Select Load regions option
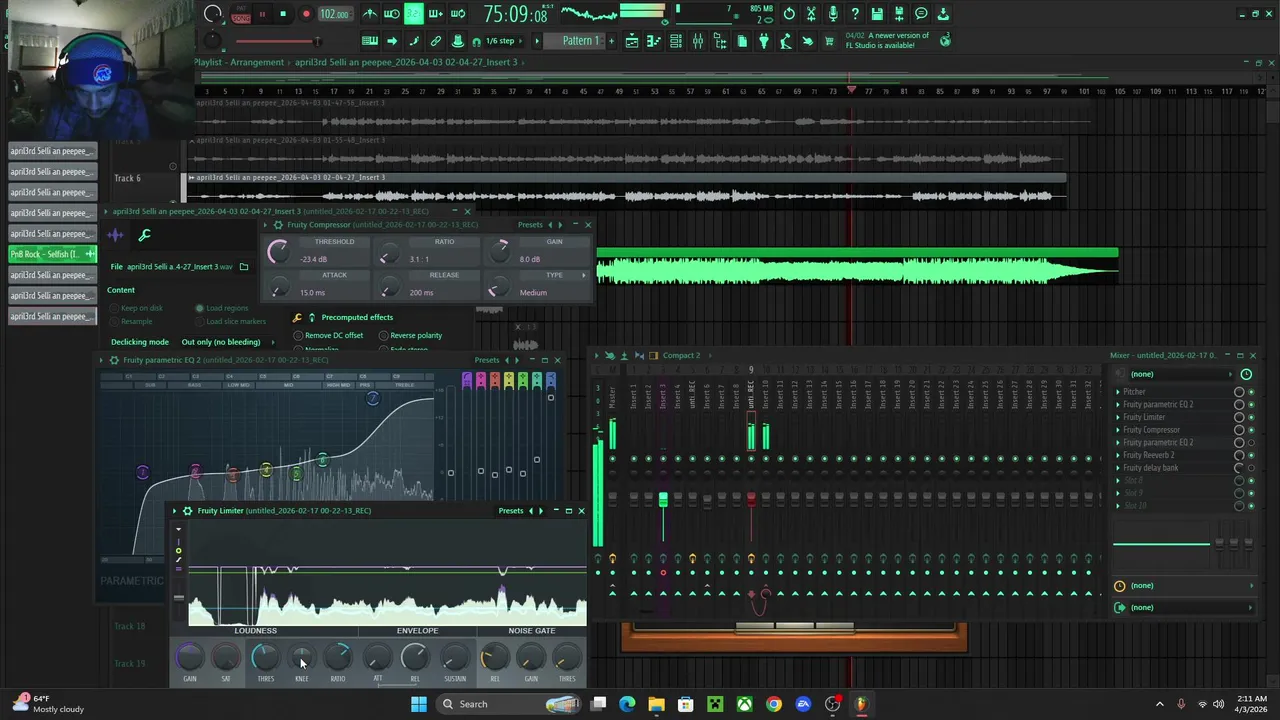This screenshot has height=720, width=1280. click(222, 308)
